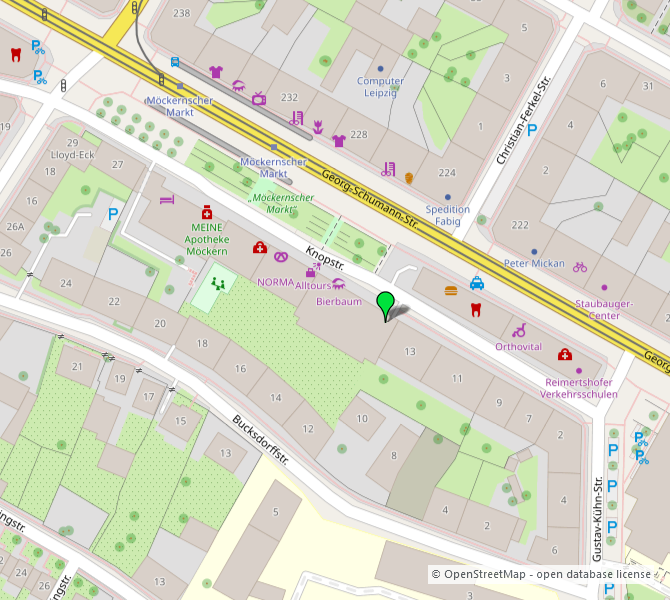The height and width of the screenshot is (600, 670).
Task: Click the Reimertshofer Verkehrsschulen label
Action: click(x=581, y=387)
